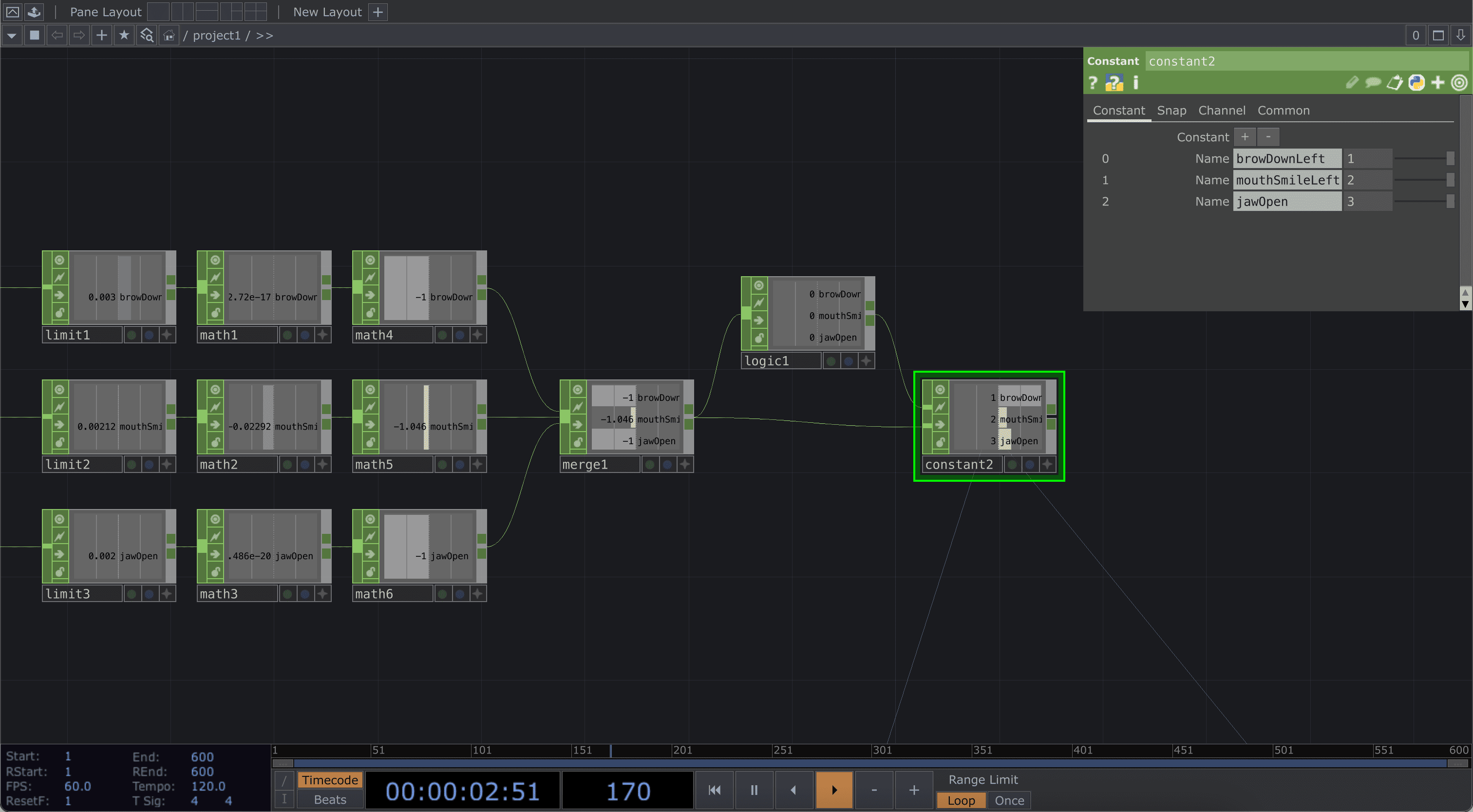The image size is (1473, 812).
Task: Switch time display to Beats
Action: [330, 799]
